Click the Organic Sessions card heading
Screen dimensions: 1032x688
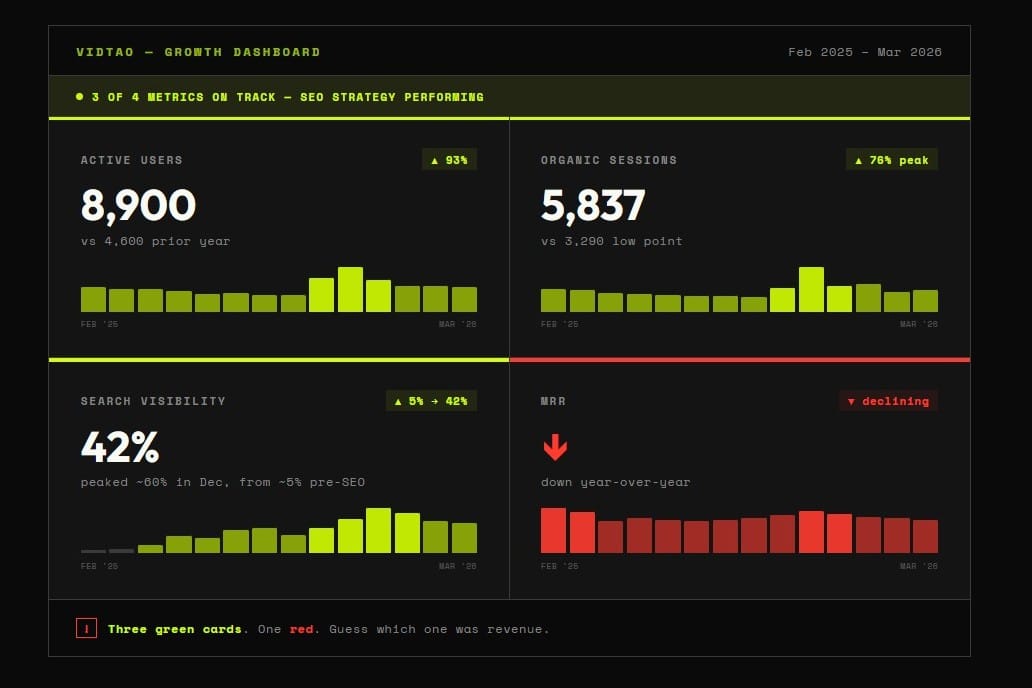tap(609, 160)
